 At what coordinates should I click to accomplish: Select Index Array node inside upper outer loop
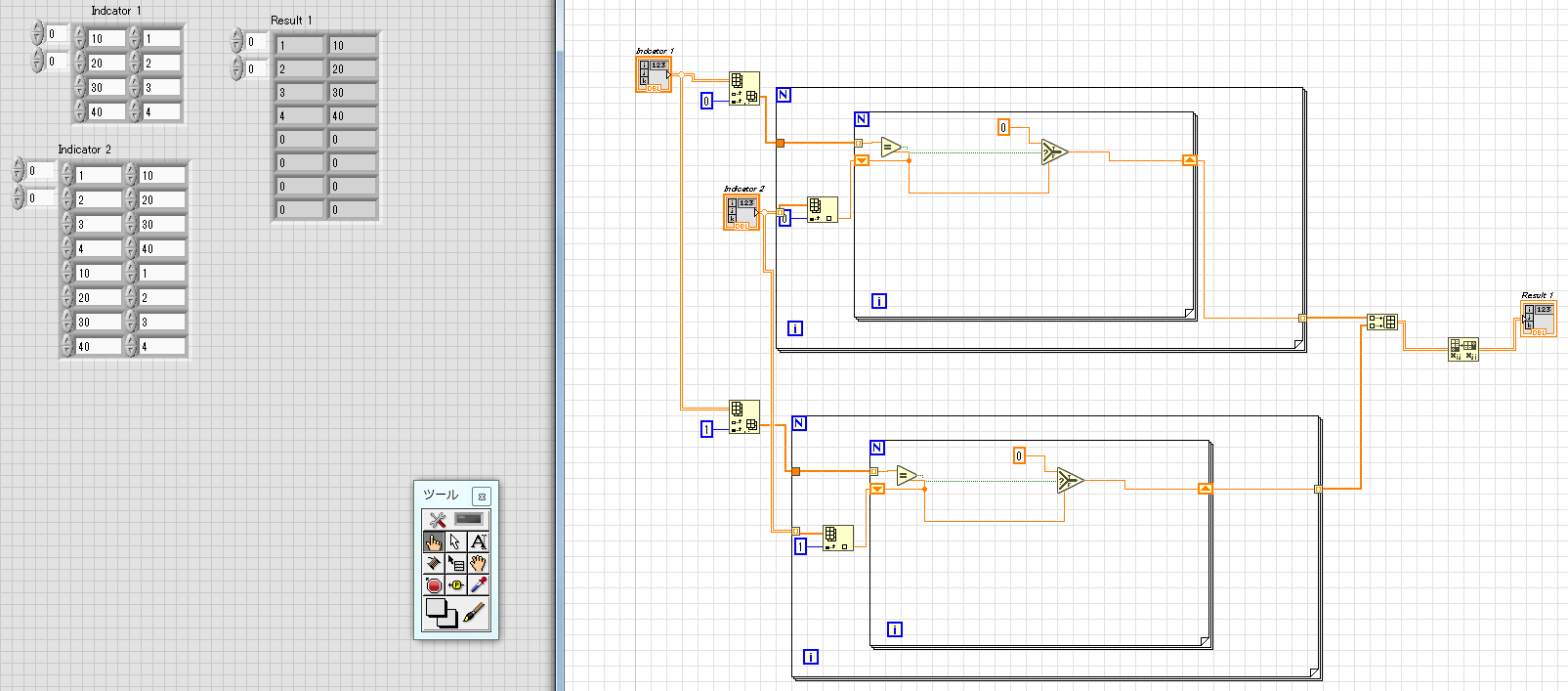click(823, 210)
